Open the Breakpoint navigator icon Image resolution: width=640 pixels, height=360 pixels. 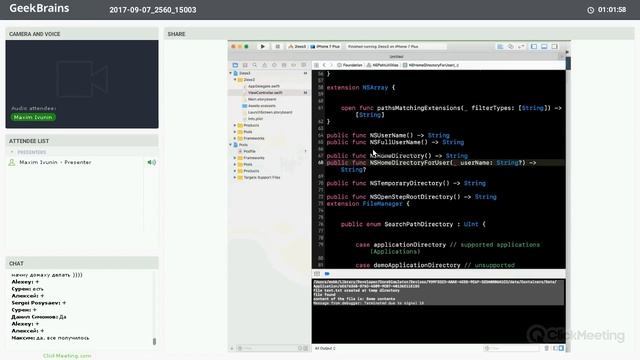click(x=294, y=65)
